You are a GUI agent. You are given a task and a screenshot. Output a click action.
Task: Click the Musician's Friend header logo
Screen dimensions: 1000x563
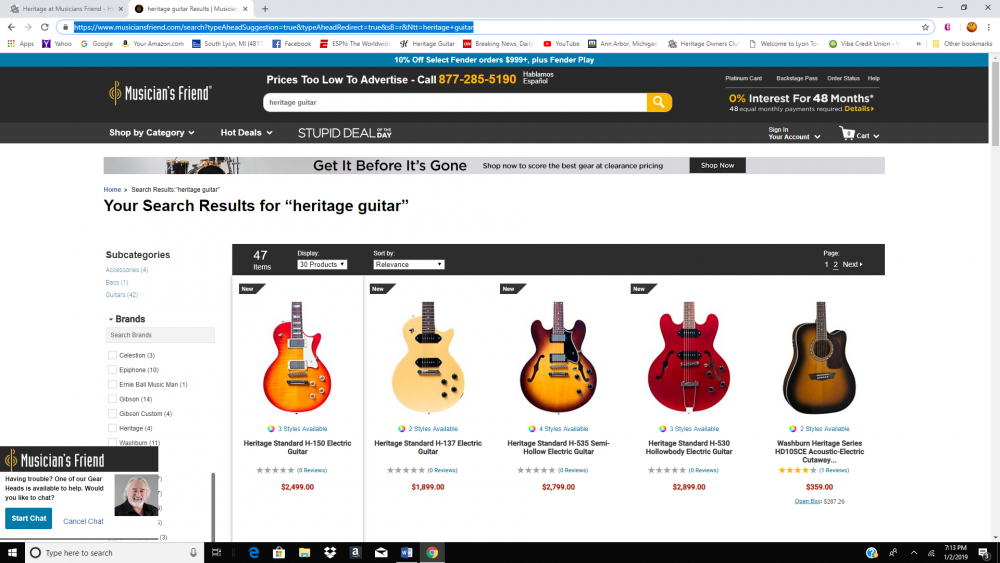click(160, 93)
